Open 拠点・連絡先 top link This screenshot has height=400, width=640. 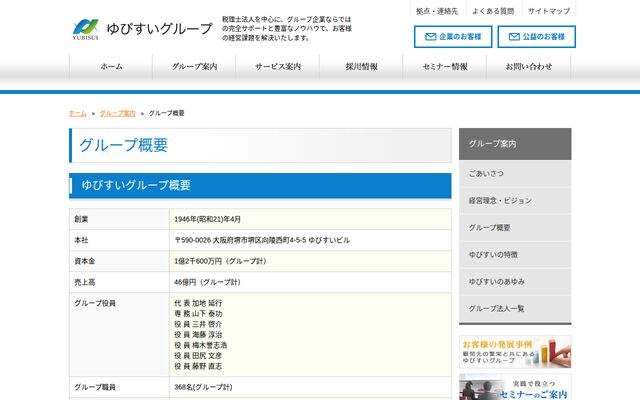coord(437,11)
